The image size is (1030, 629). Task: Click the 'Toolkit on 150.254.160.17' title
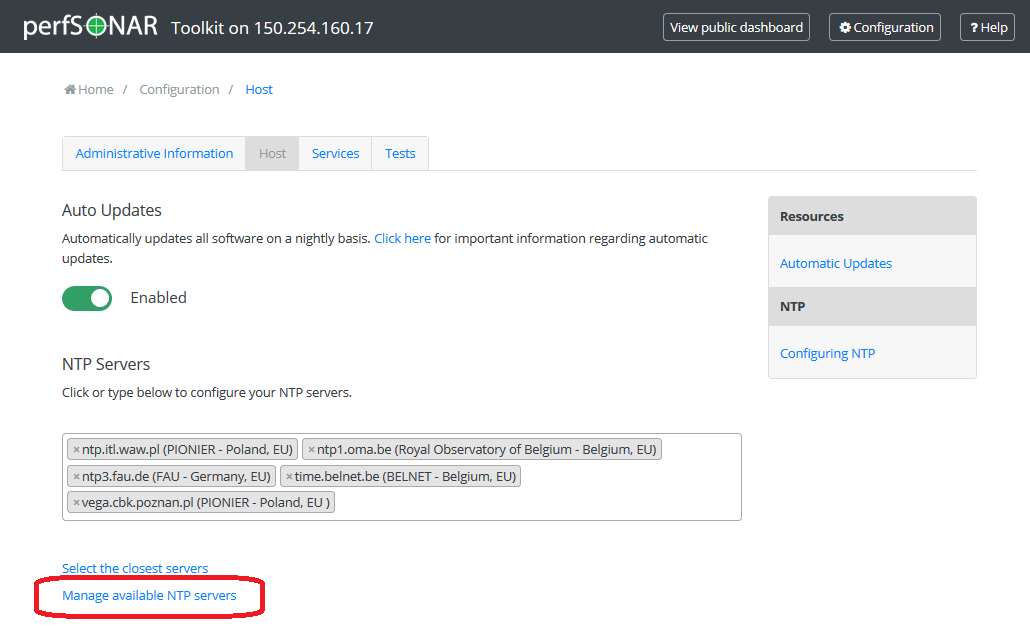272,28
